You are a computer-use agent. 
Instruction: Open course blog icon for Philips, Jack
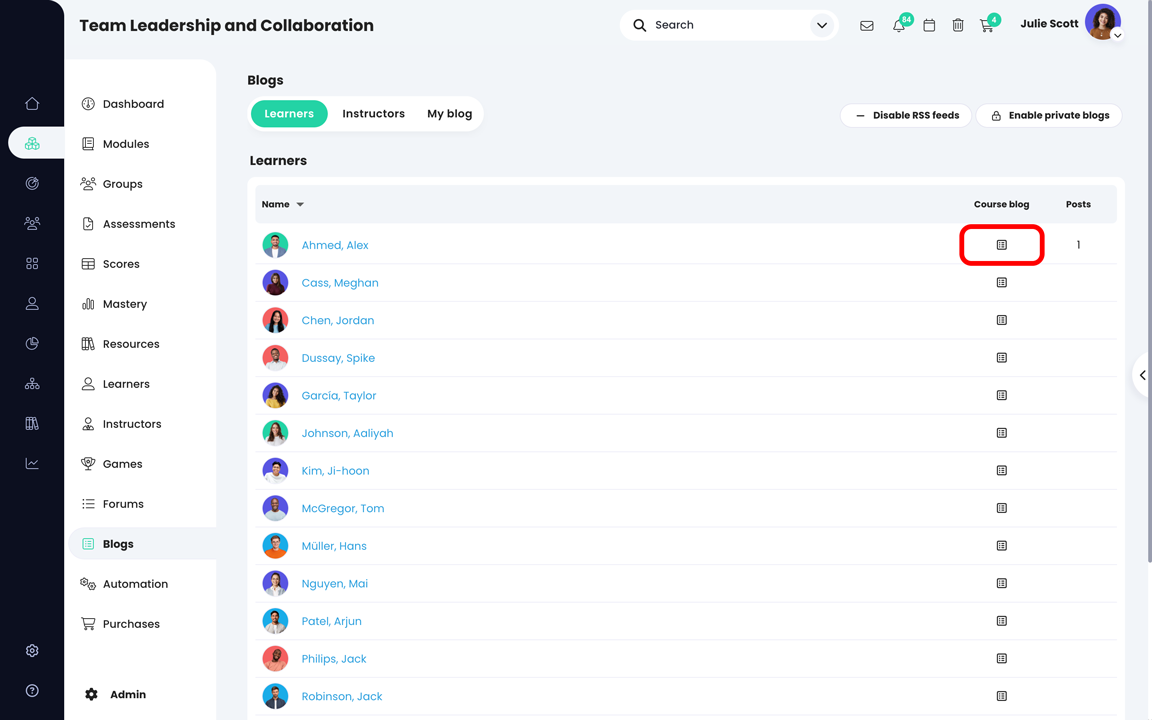(1001, 658)
